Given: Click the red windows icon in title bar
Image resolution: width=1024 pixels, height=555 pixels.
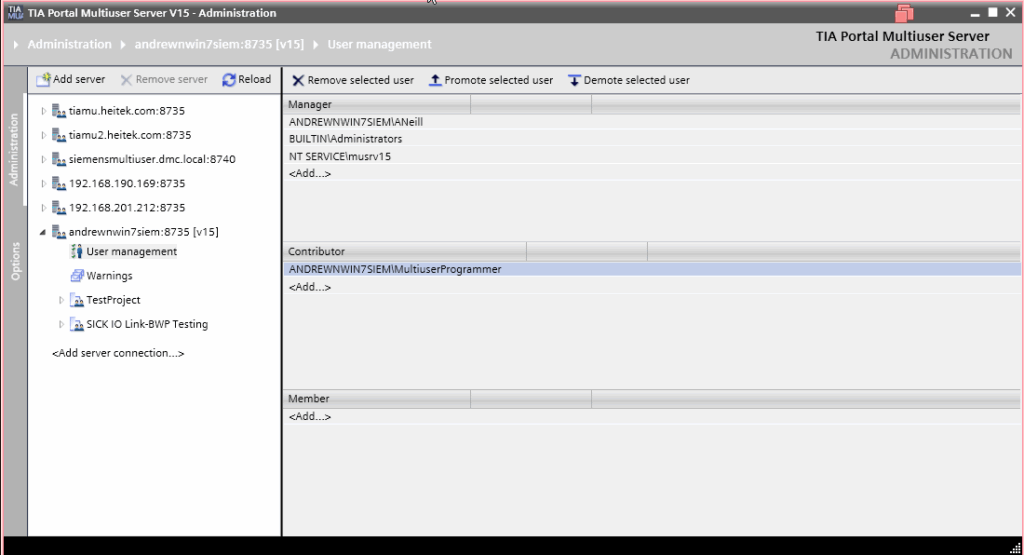Looking at the screenshot, I should click(x=904, y=12).
